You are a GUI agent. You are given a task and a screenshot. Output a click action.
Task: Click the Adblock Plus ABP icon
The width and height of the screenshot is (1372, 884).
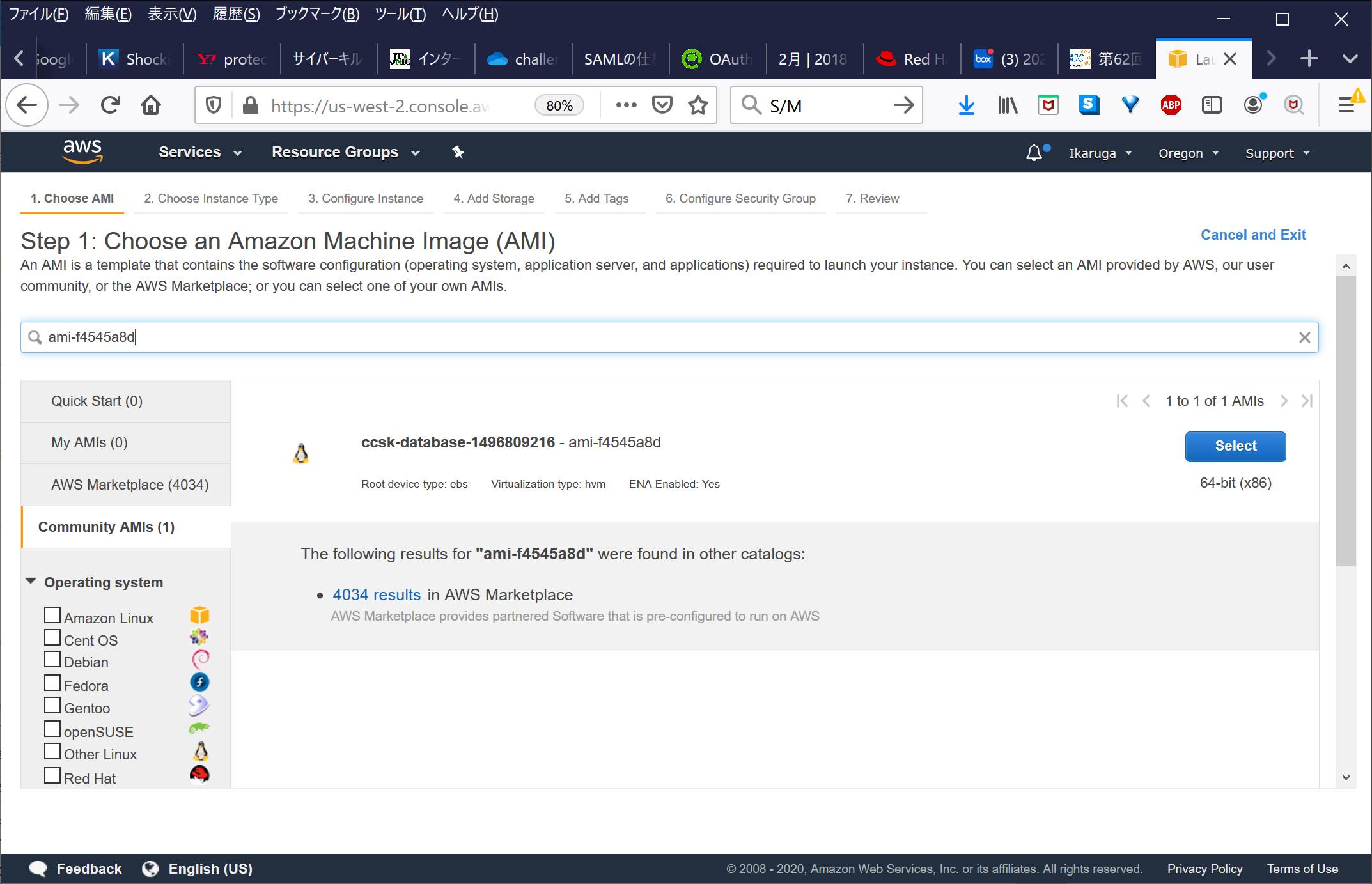1171,105
